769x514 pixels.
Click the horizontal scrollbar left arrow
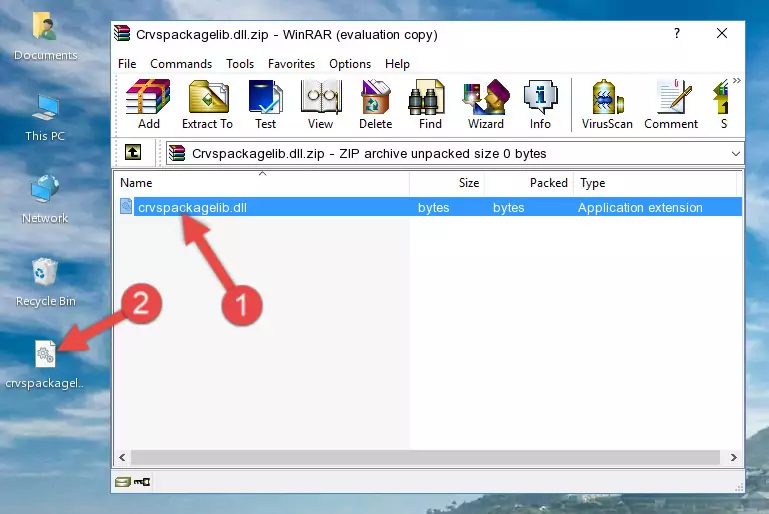123,457
